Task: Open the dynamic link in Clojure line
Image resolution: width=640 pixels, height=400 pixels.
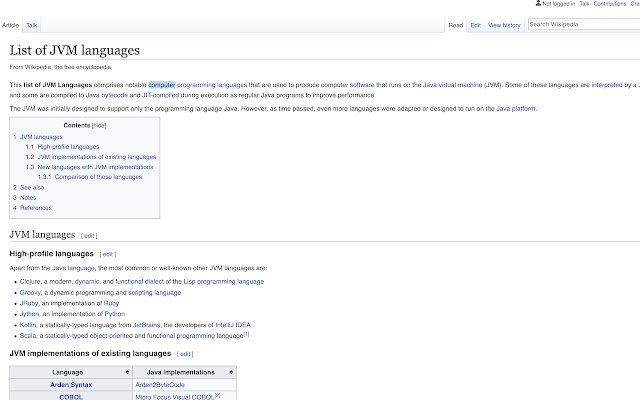Action: (x=87, y=282)
